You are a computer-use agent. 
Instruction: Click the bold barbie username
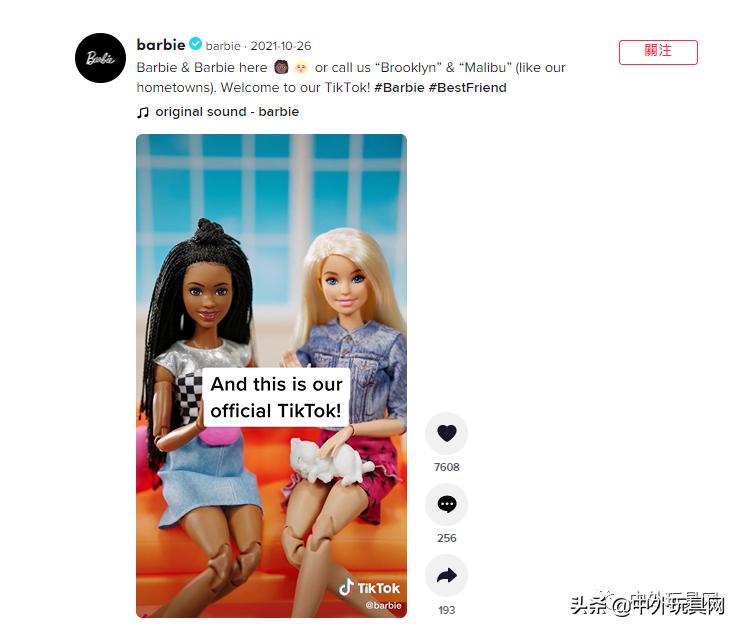point(161,45)
